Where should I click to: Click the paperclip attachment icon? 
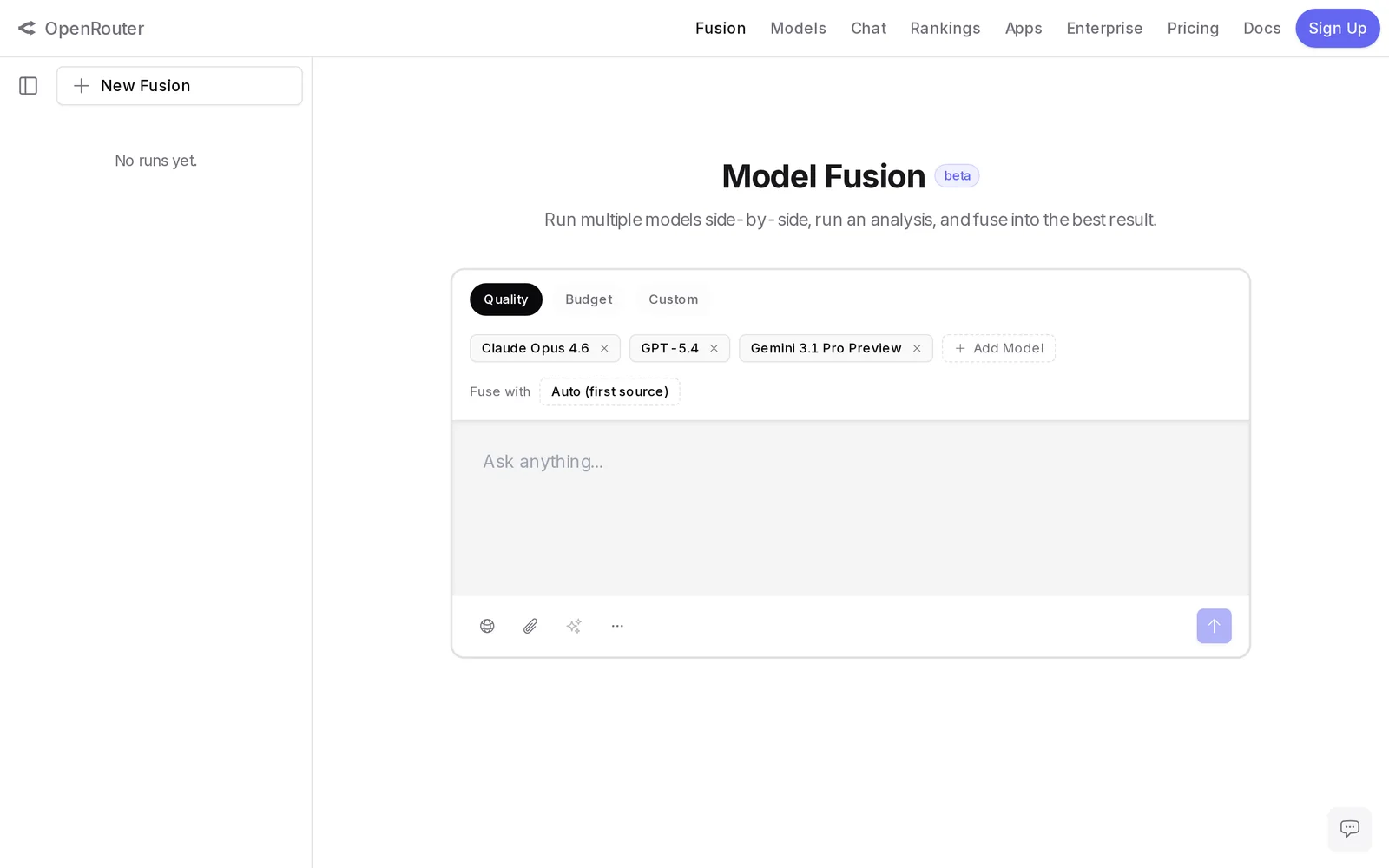point(530,626)
